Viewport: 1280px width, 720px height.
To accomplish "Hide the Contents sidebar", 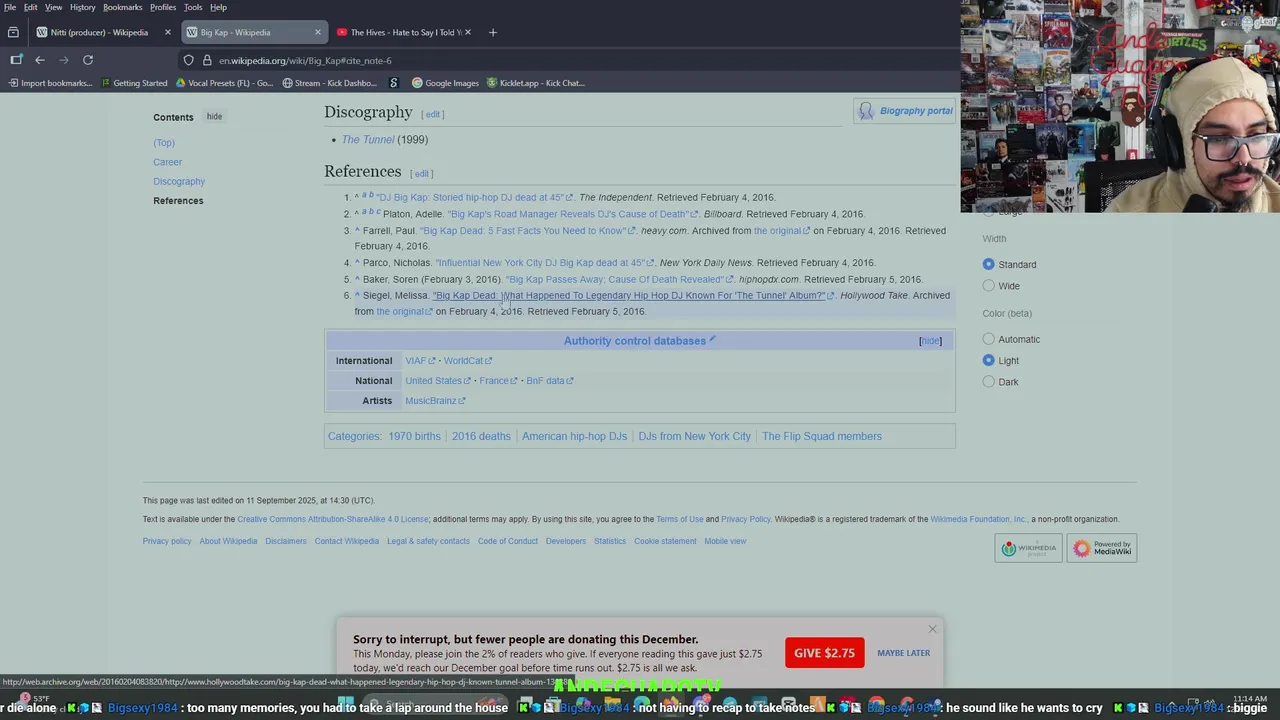I will coord(214,116).
